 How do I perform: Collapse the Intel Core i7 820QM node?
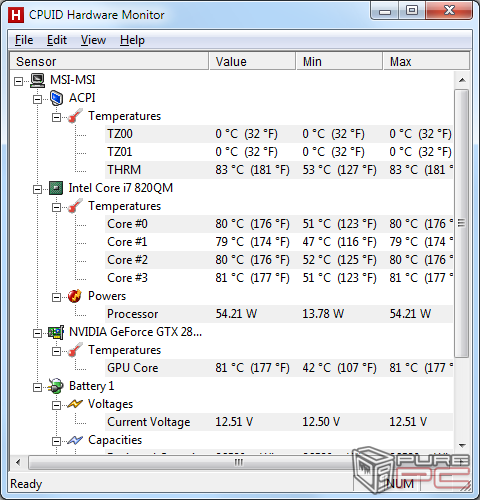tap(38, 189)
